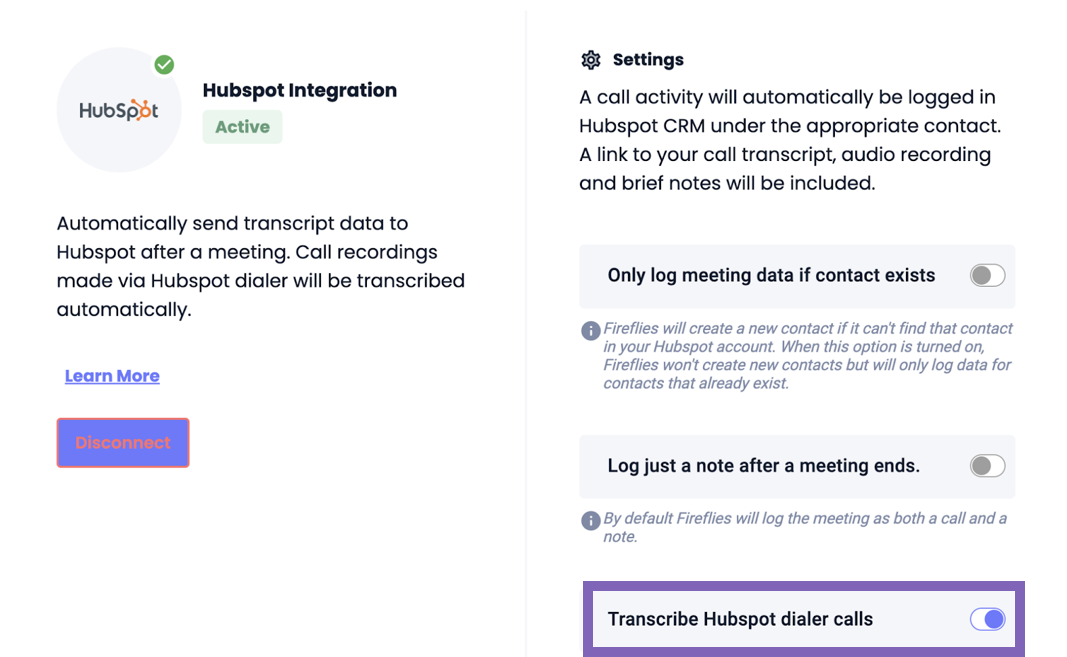Open the Learn More link
The width and height of the screenshot is (1067, 657).
[x=111, y=375]
